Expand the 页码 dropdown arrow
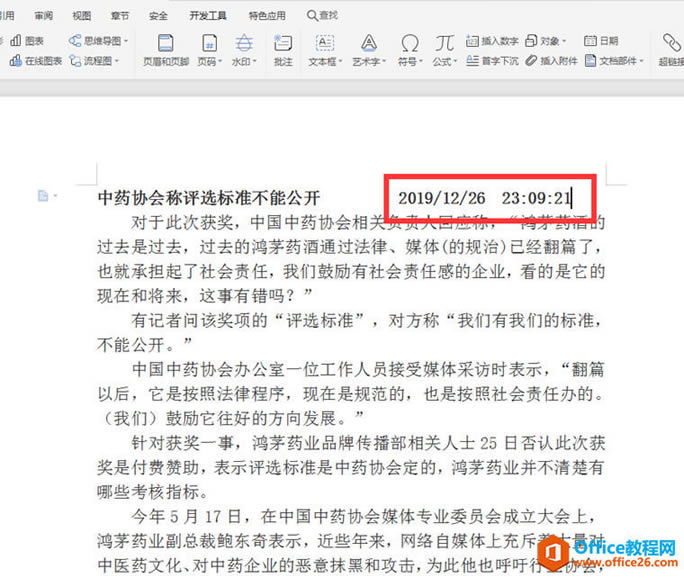Viewport: 684px width, 578px height. click(x=220, y=62)
